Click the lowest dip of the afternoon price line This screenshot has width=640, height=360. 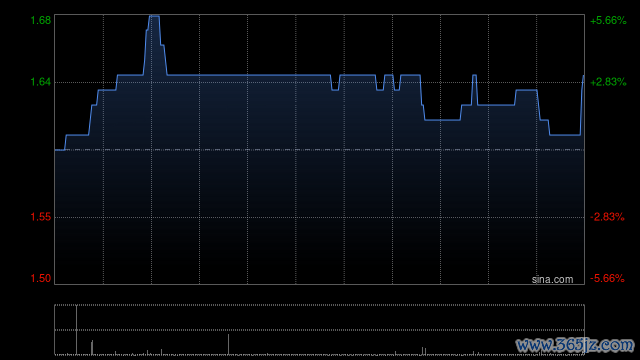(x=565, y=135)
